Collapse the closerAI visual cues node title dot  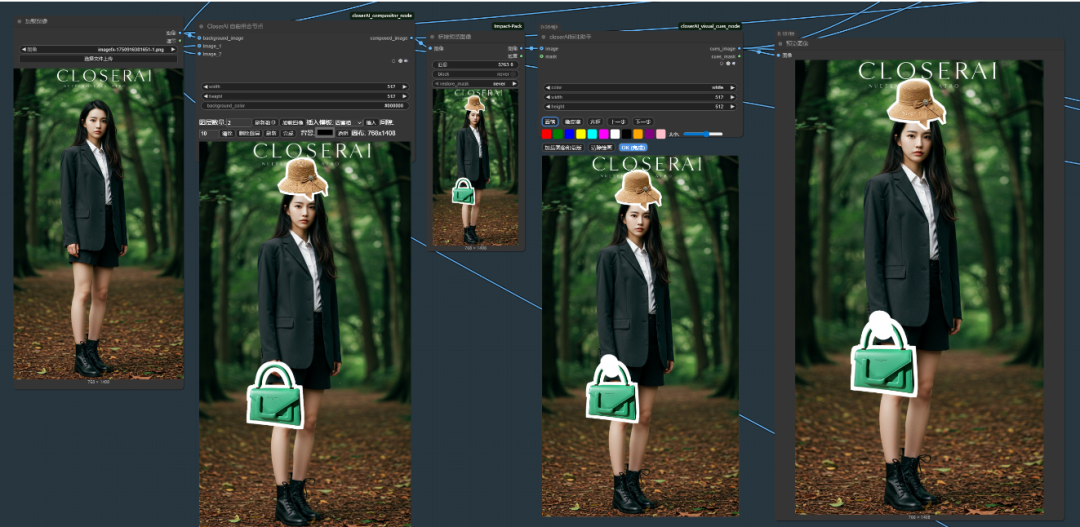click(543, 37)
